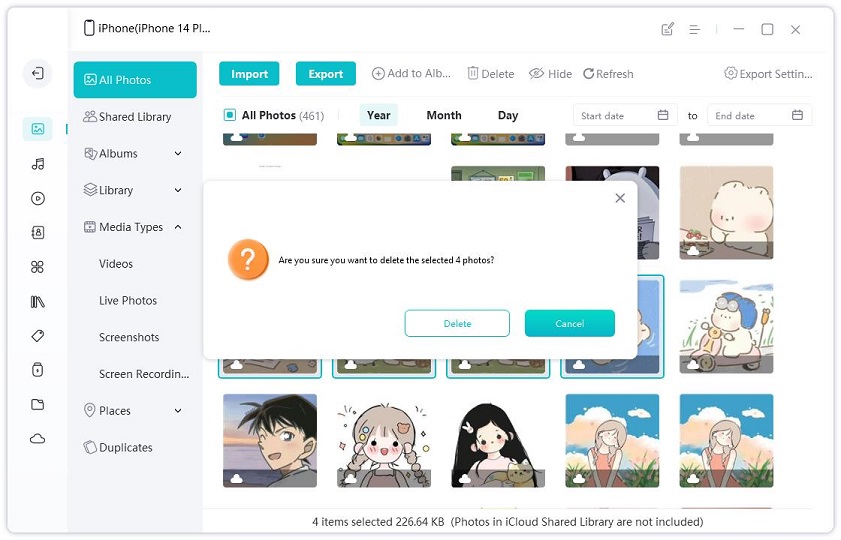Select the bear riding scooter thumbnail
Viewport: 841px width, 540px height.
[726, 327]
